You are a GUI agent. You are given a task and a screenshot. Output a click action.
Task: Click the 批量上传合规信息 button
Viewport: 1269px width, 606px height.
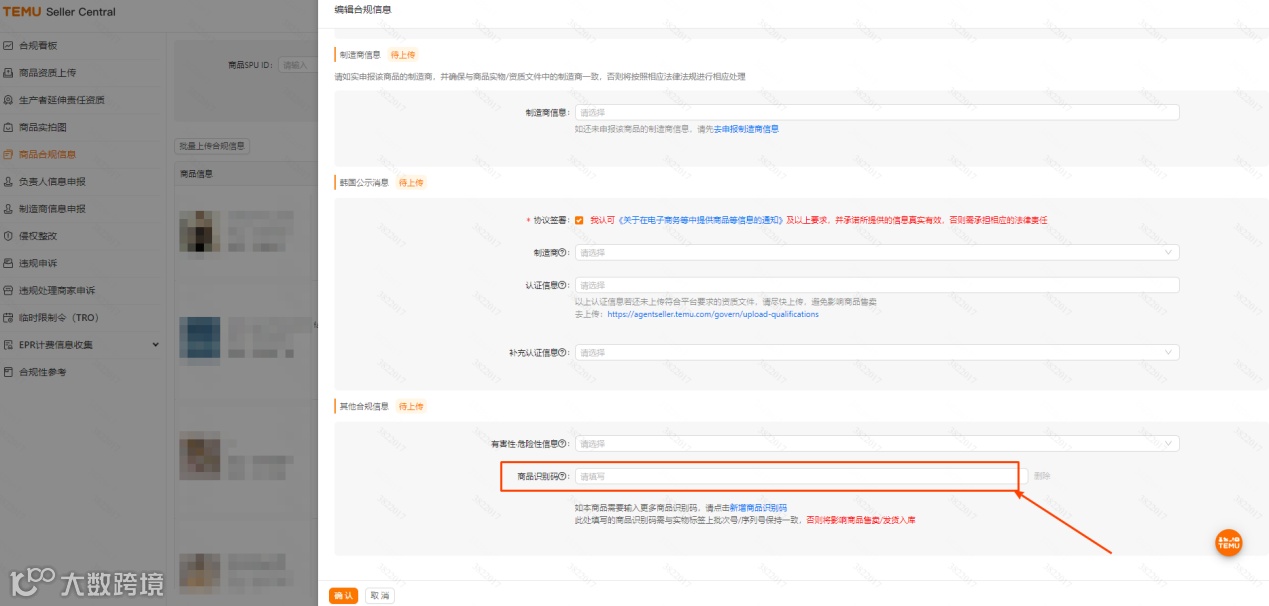(x=212, y=146)
